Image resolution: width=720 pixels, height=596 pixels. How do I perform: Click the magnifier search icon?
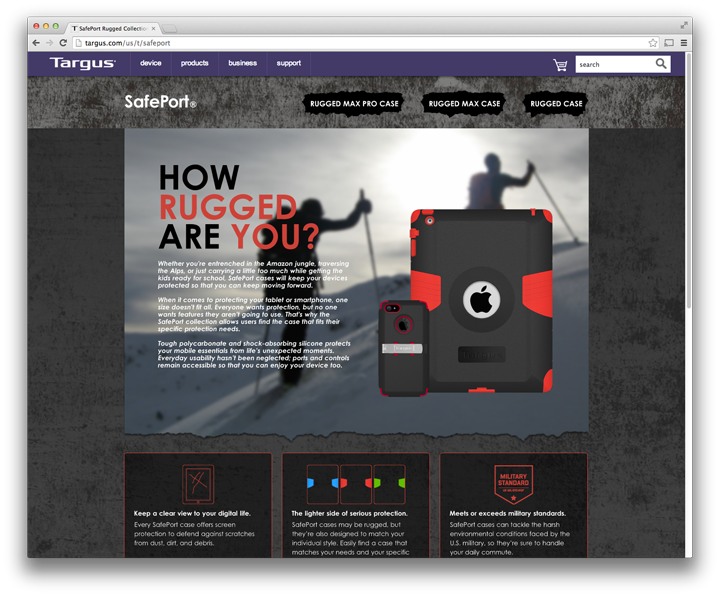(661, 63)
